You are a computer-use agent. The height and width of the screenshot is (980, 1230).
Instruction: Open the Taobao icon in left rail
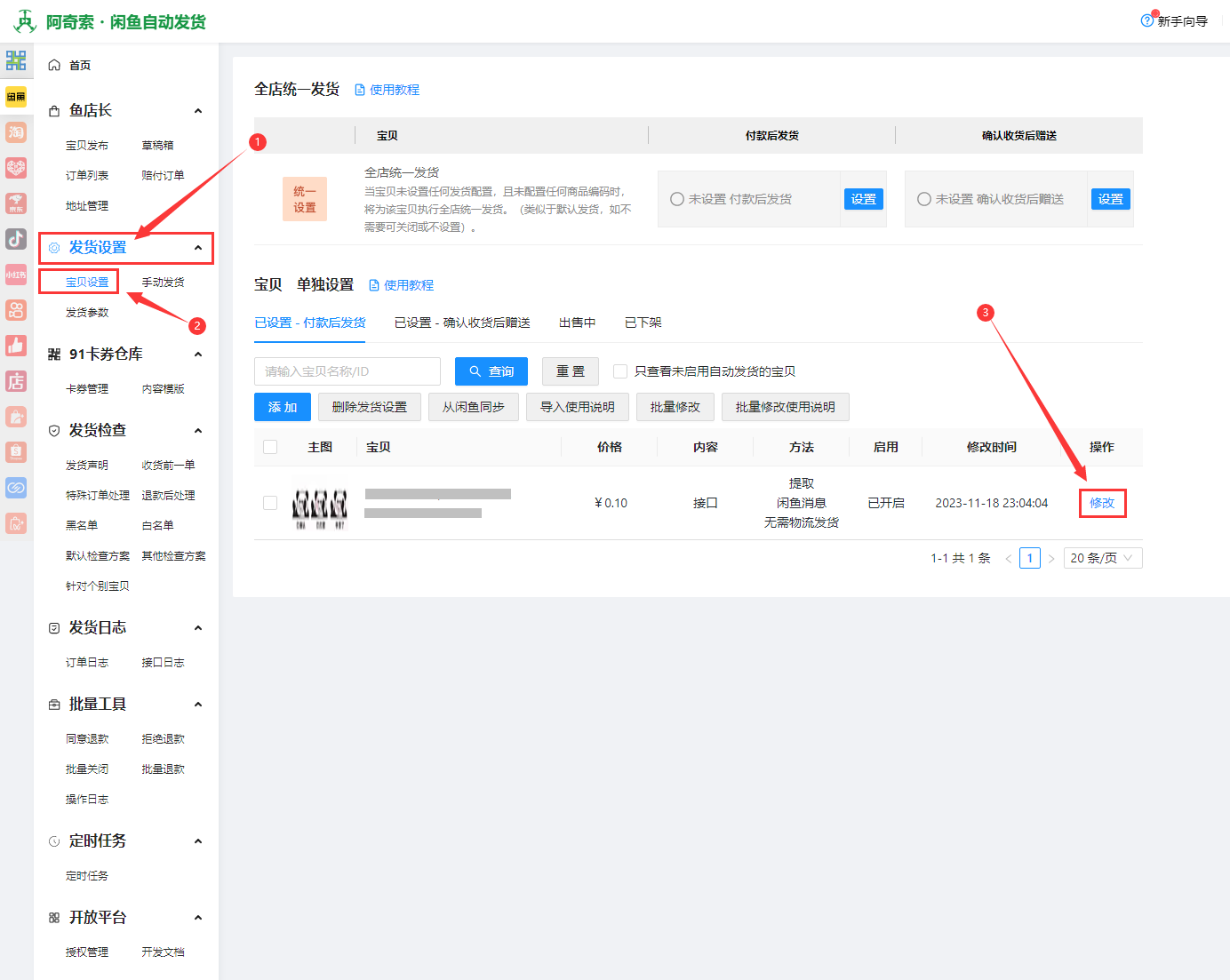click(16, 132)
